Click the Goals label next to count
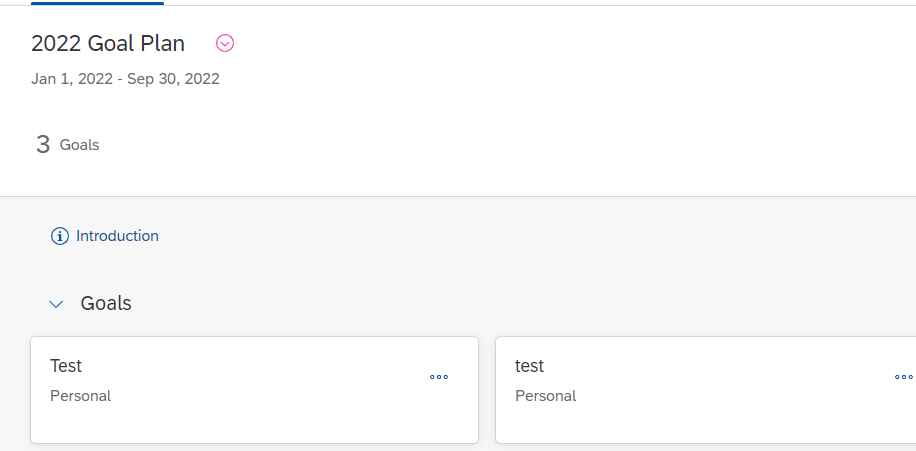Screen dimensions: 916x451 [79, 145]
